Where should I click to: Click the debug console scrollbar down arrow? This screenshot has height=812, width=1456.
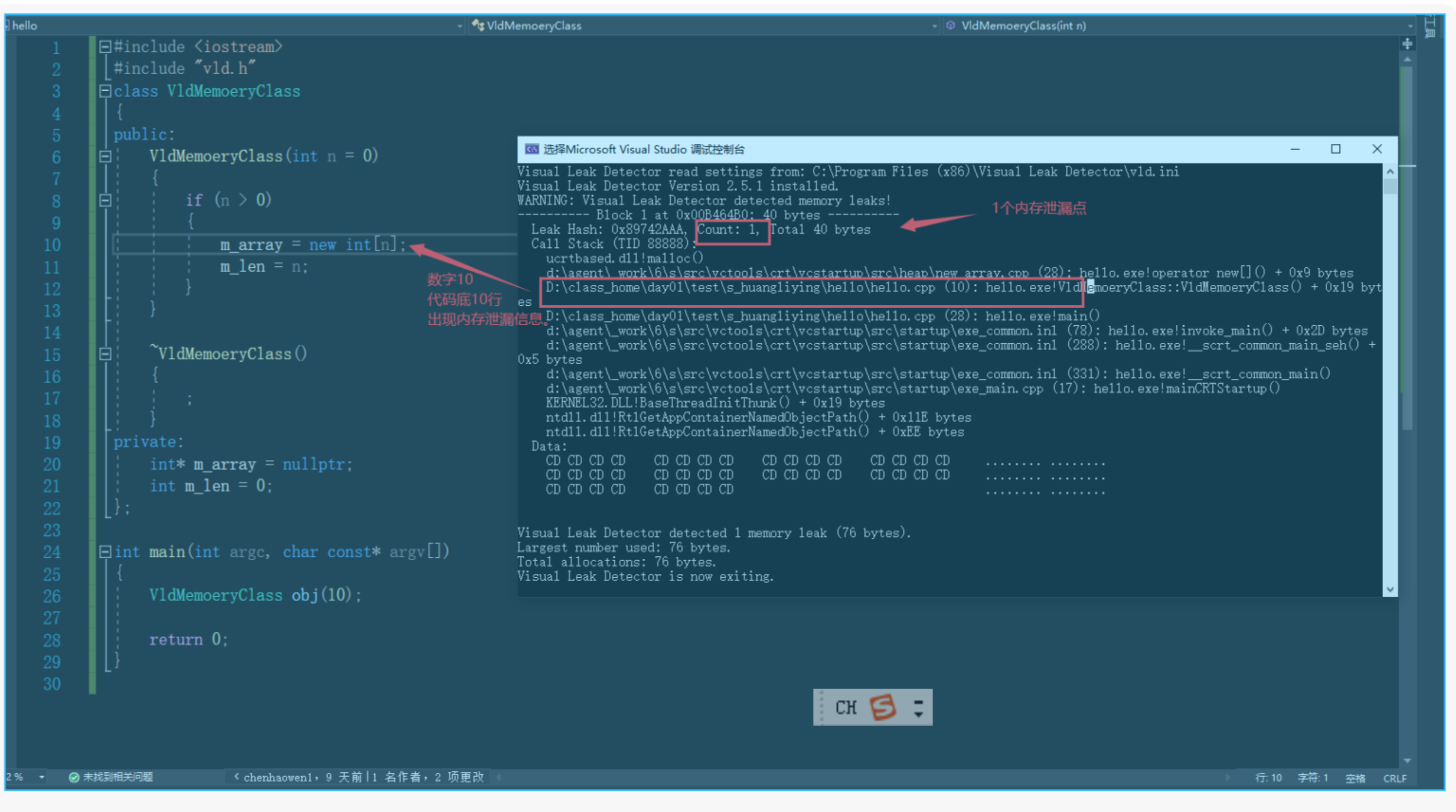click(x=1390, y=589)
